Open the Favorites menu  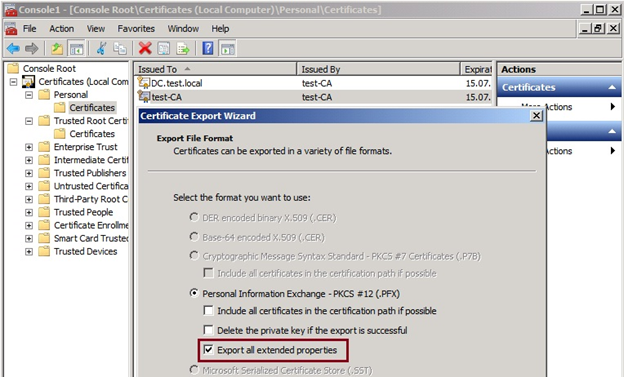coord(136,29)
